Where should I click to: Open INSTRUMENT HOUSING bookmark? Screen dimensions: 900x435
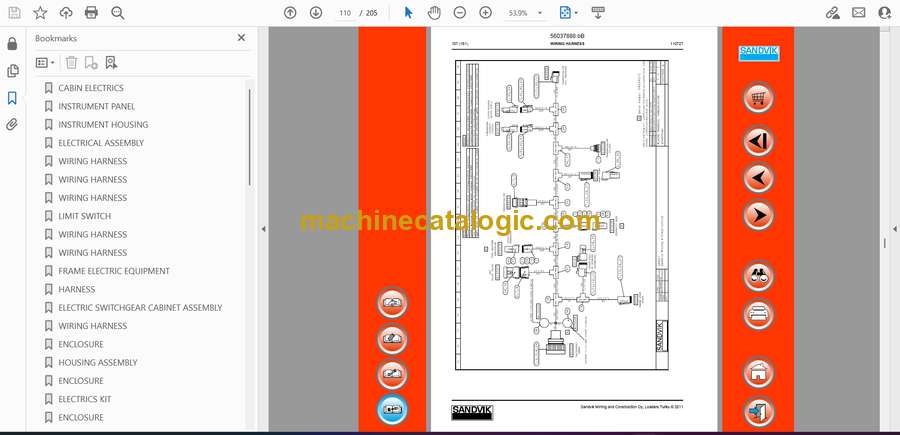tap(103, 125)
